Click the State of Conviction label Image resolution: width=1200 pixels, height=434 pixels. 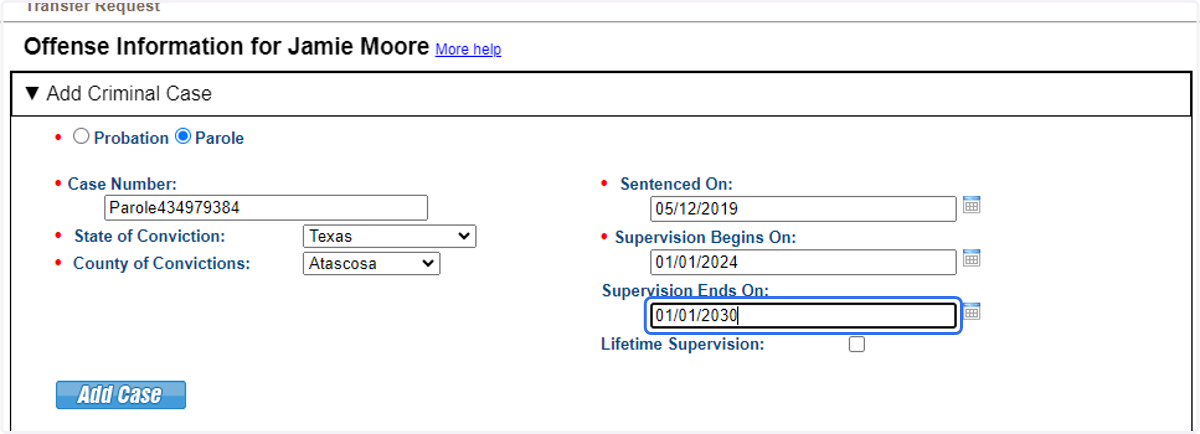click(150, 236)
